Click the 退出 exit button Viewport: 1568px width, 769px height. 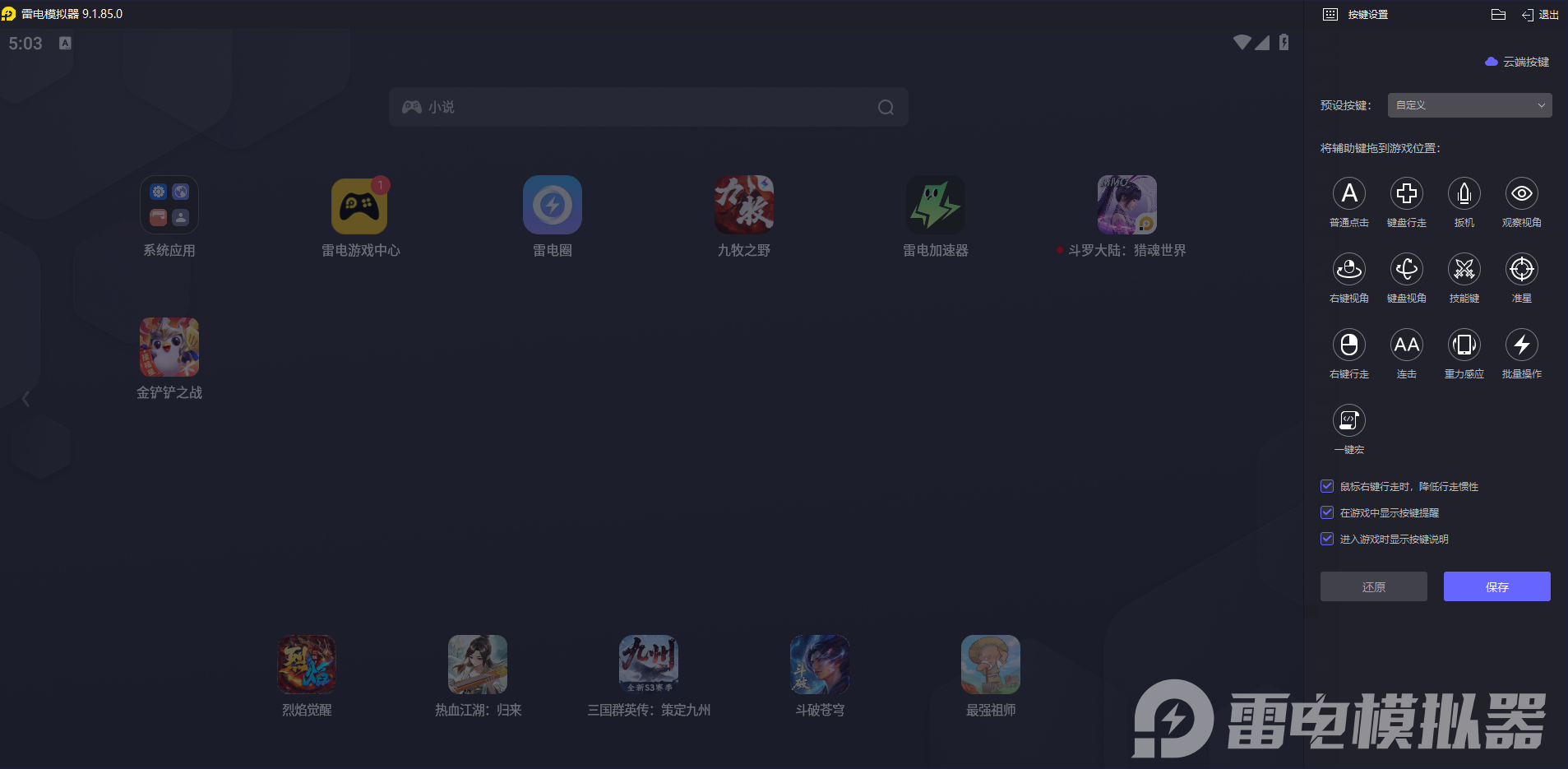tap(1540, 14)
